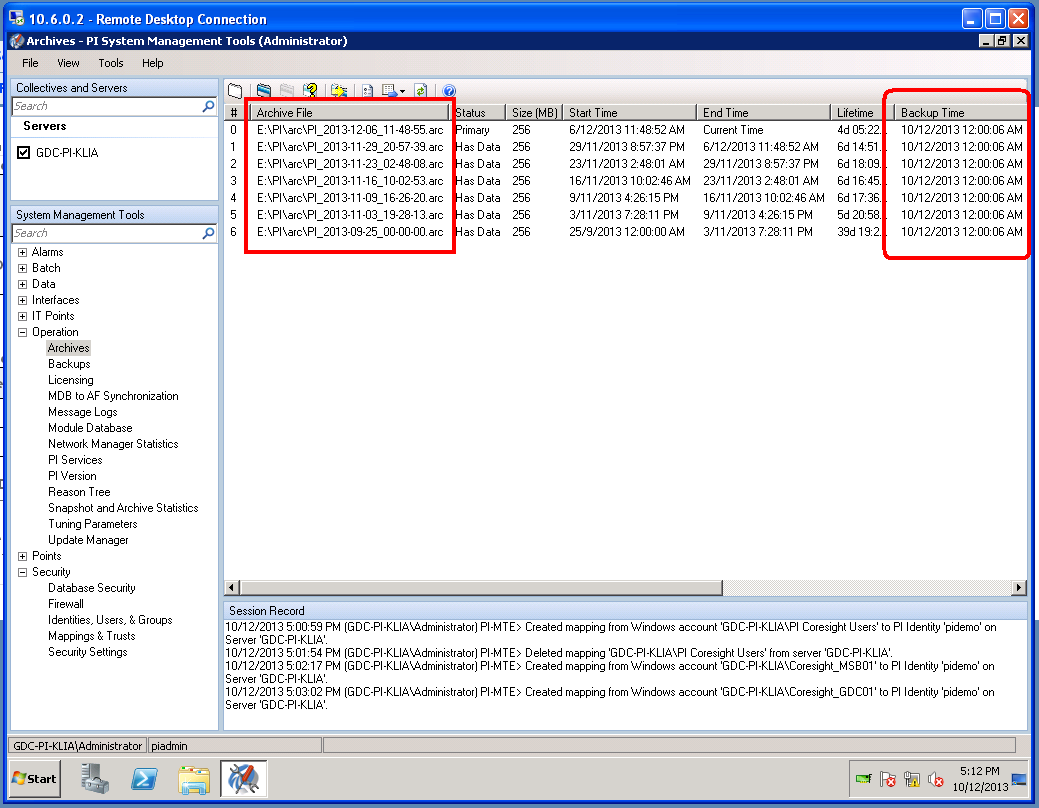
Task: Click the Windows Start button
Action: [x=32, y=778]
